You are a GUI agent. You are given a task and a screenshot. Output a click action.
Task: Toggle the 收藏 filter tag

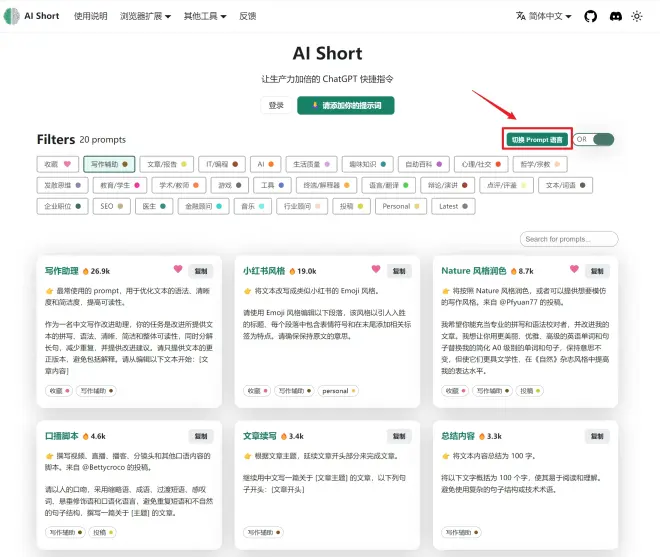tap(58, 164)
